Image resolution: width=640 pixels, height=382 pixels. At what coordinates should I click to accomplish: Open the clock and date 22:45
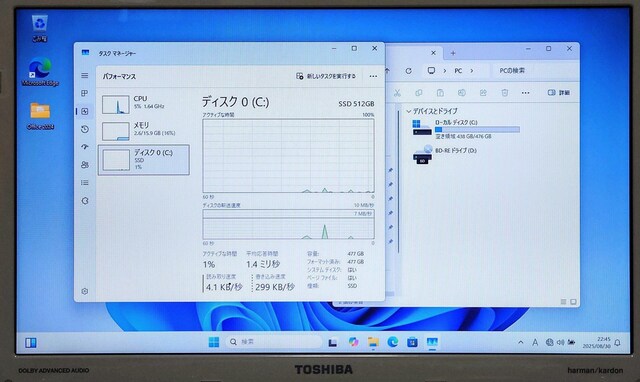pos(597,342)
